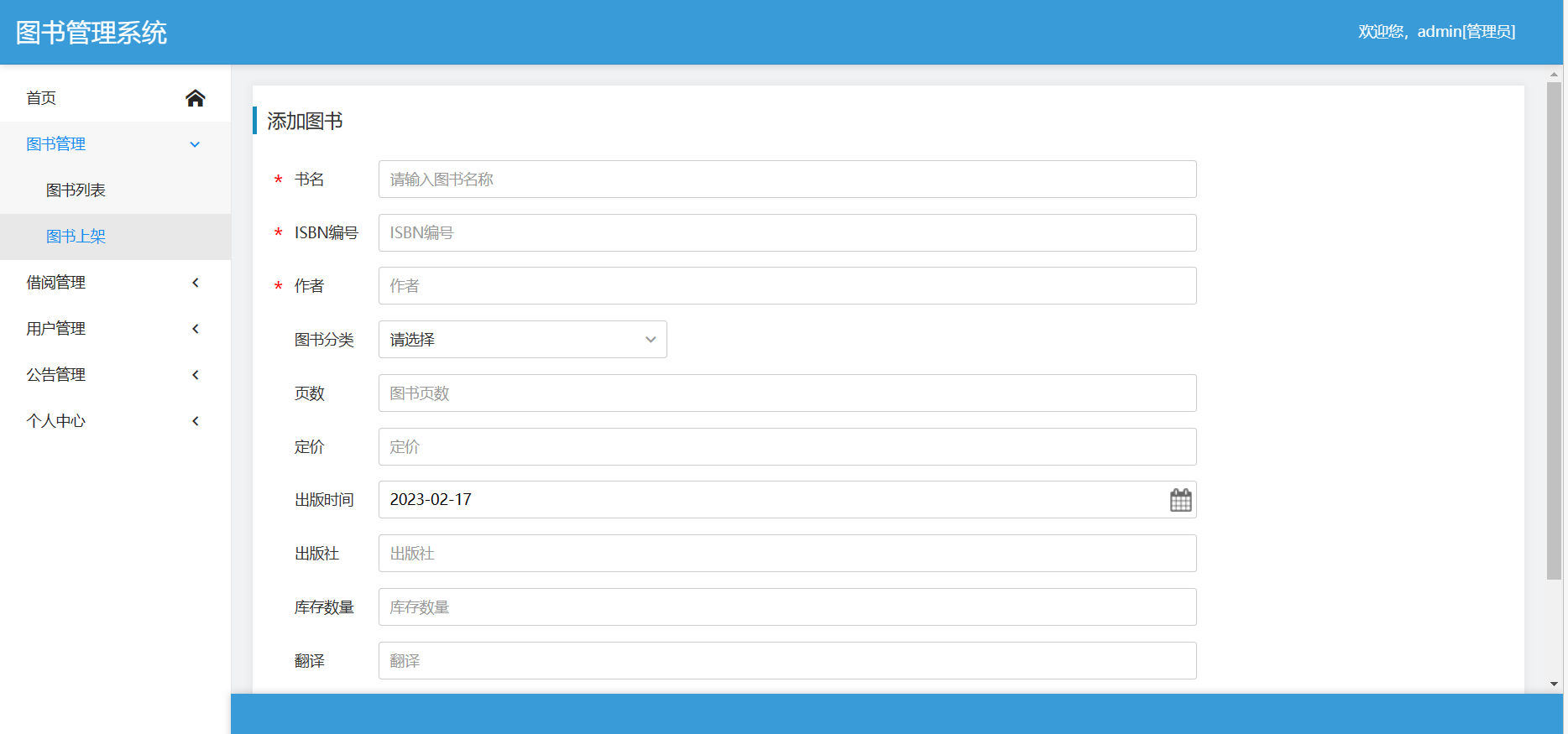Screen dimensions: 1568x734
Task: Focus the 书名 input field
Action: coord(787,180)
